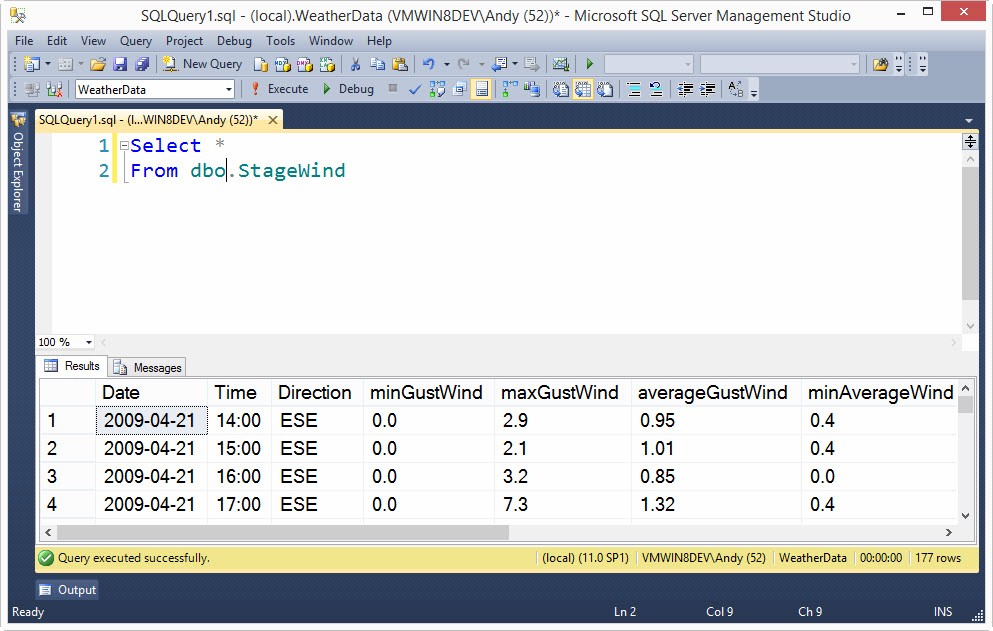Click the Paste clipboard icon

(x=399, y=64)
